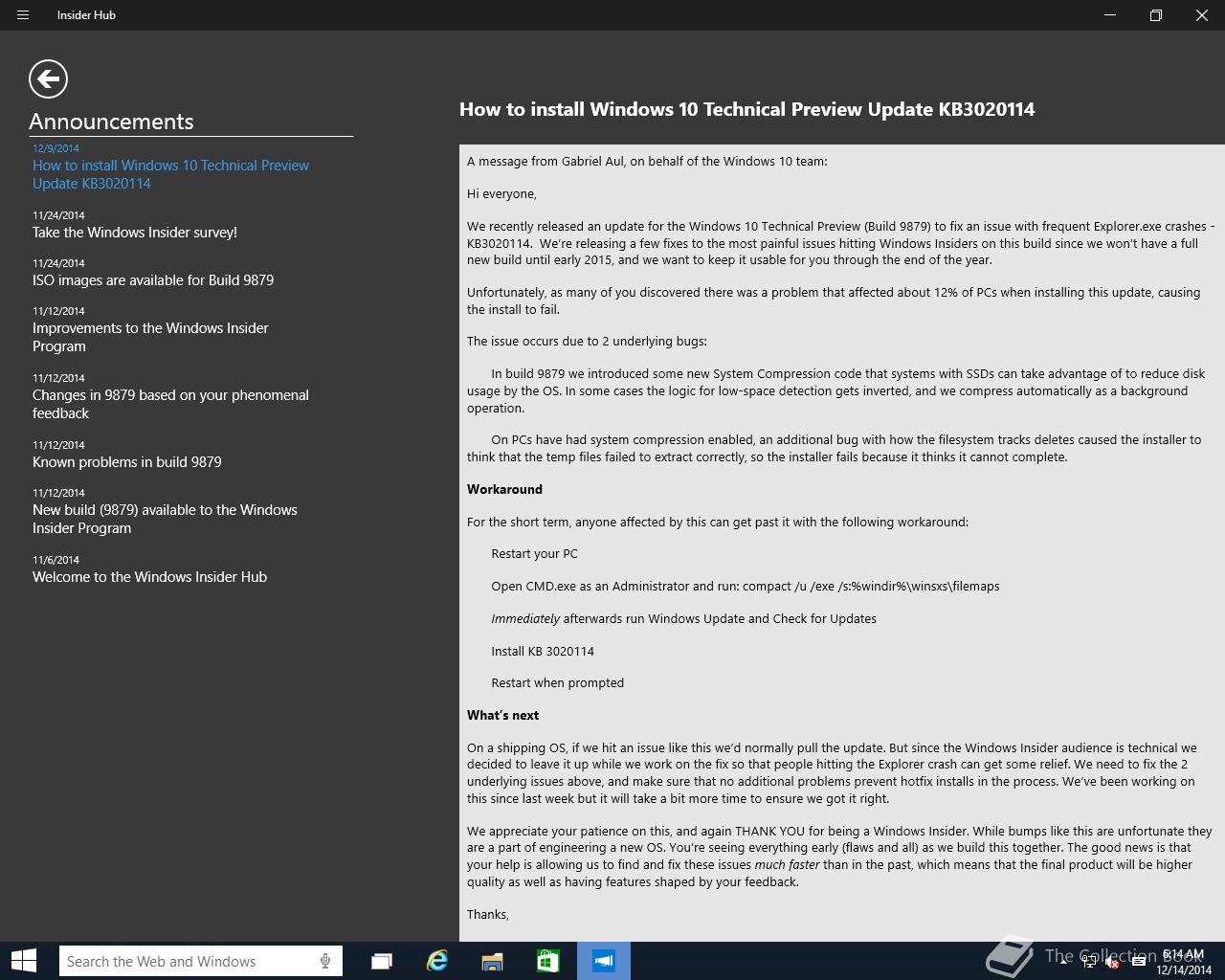Screen dimensions: 1225x980
Task: Show hidden system tray icons
Action: pos(1064,962)
